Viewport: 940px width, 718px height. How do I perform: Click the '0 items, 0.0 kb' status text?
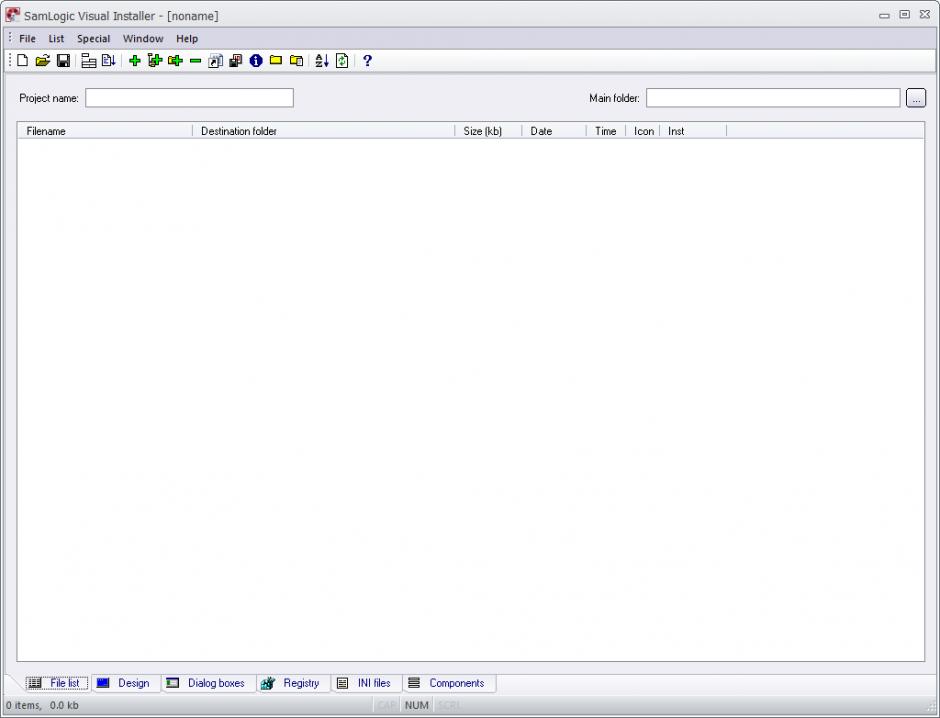point(43,705)
